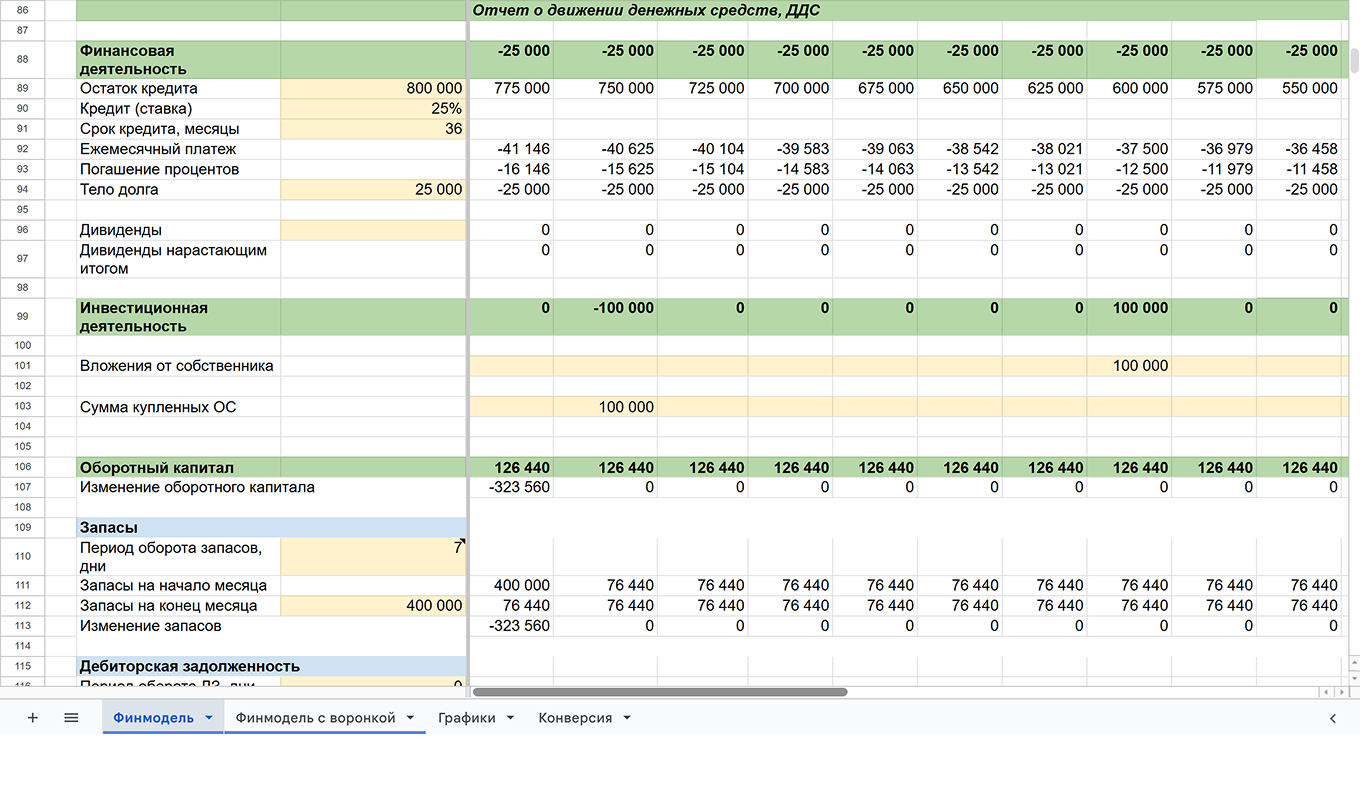This screenshot has height=785, width=1360.
Task: Select row header 112
Action: [23, 605]
